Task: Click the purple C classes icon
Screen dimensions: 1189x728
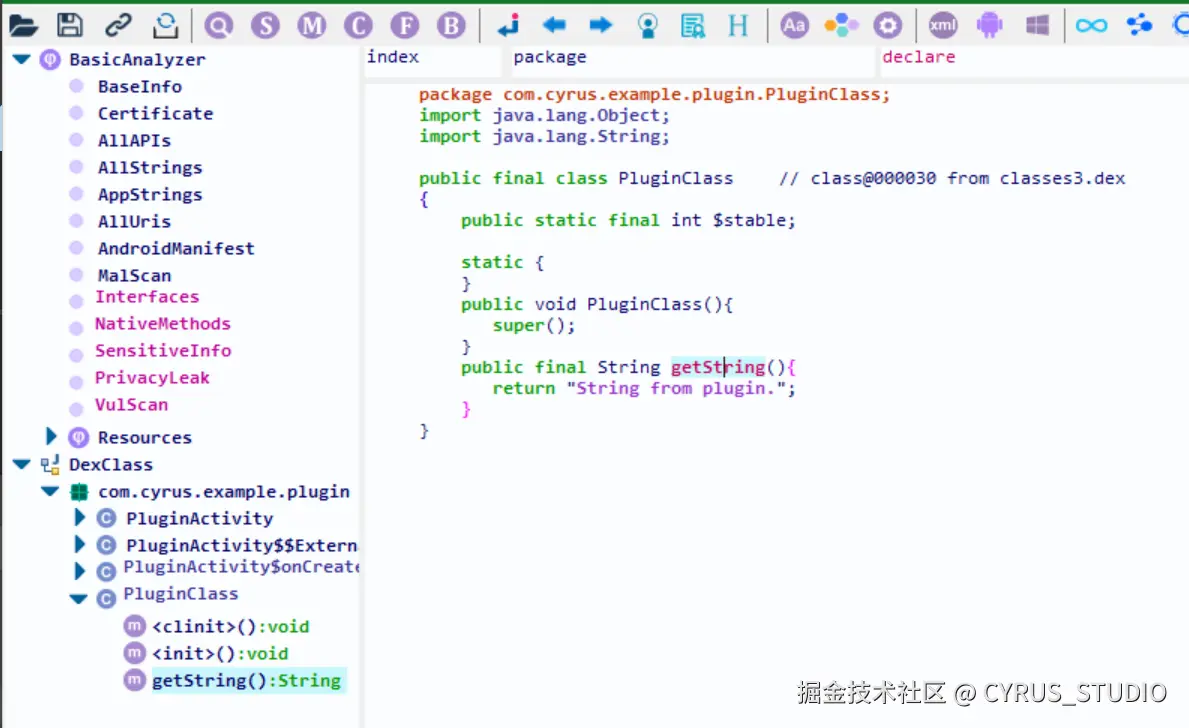Action: (x=358, y=26)
